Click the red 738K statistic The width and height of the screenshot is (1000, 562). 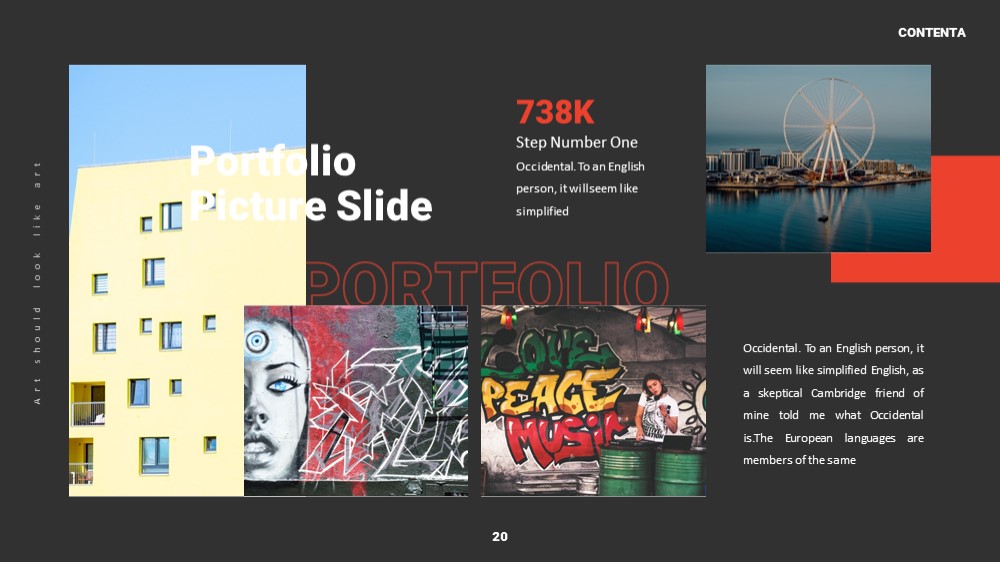[x=555, y=112]
